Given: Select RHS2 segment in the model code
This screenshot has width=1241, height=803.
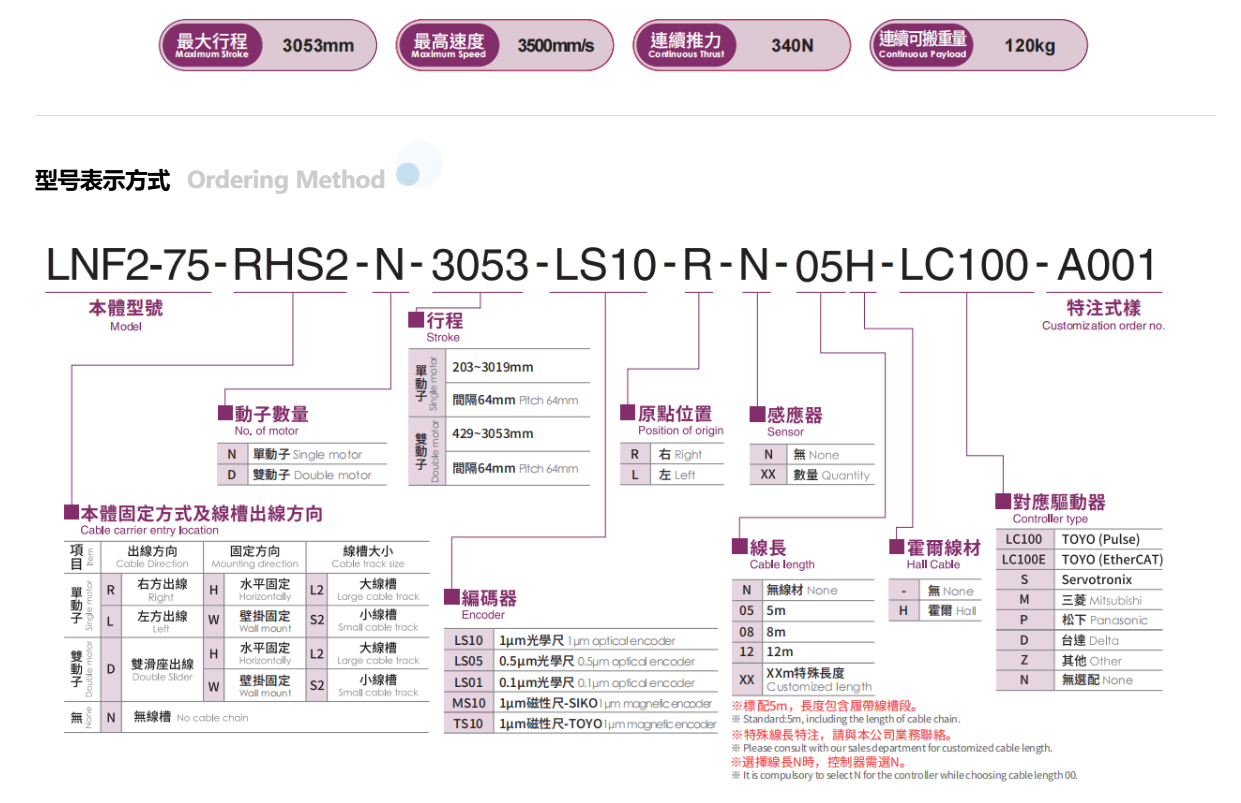Looking at the screenshot, I should [x=290, y=265].
